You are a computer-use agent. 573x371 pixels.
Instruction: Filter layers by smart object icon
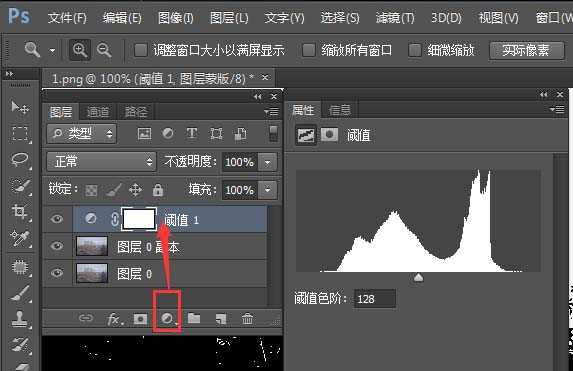point(240,134)
